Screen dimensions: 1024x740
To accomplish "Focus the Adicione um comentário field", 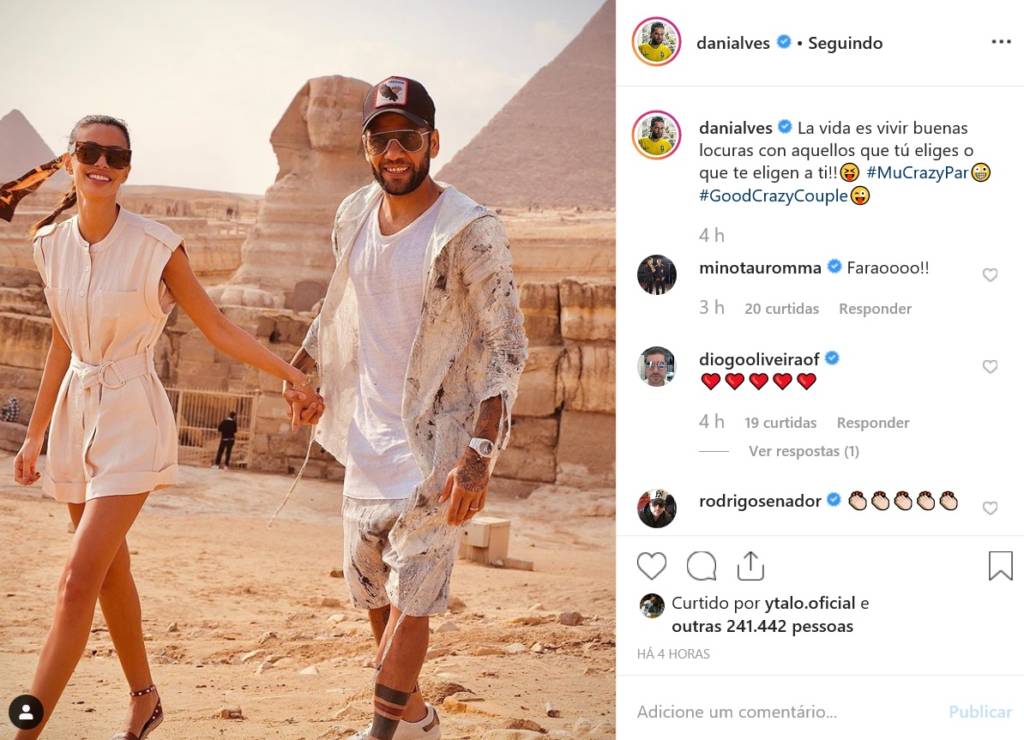I will point(782,711).
